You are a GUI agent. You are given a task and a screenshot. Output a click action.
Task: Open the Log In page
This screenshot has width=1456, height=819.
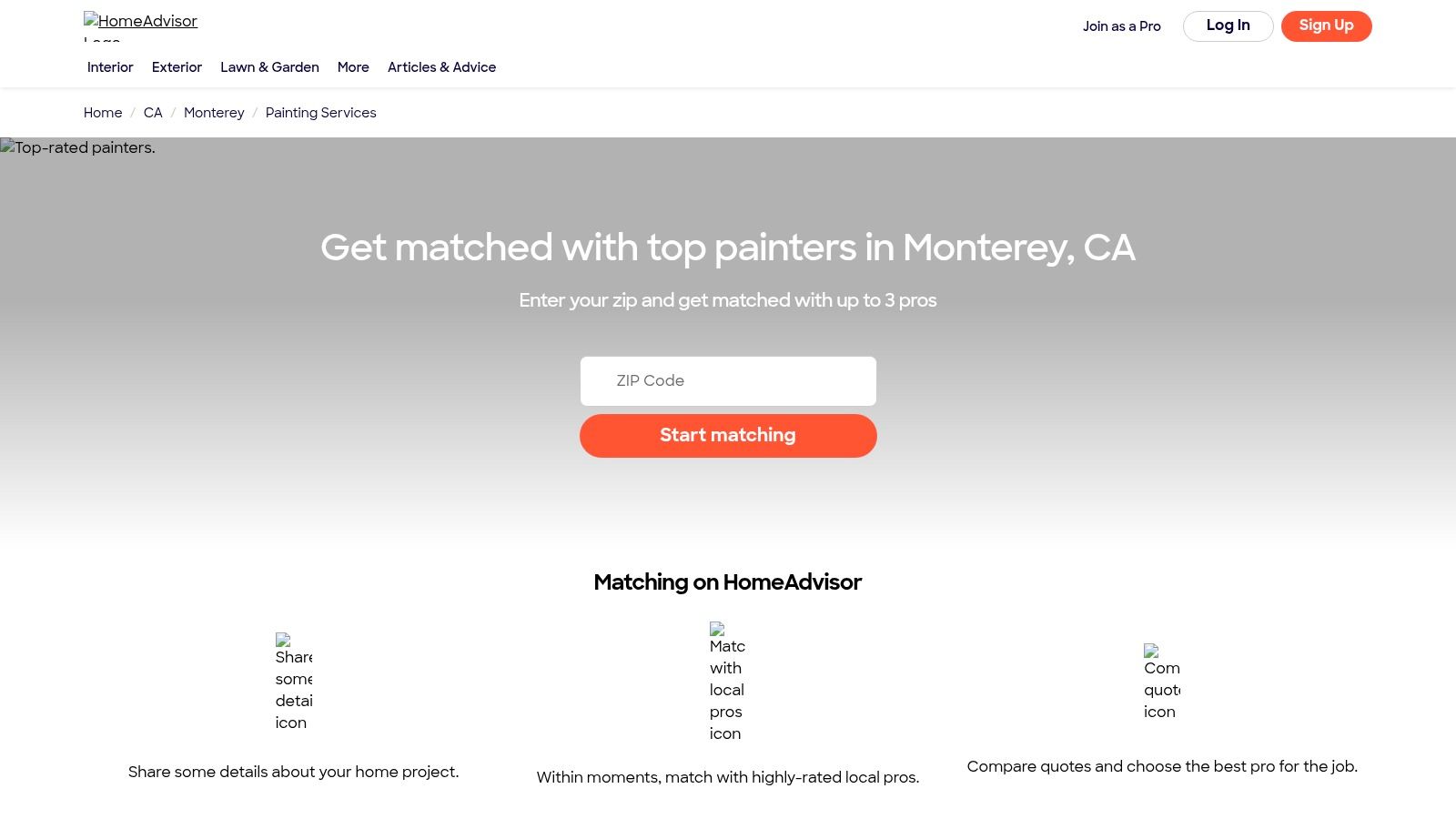(x=1228, y=25)
